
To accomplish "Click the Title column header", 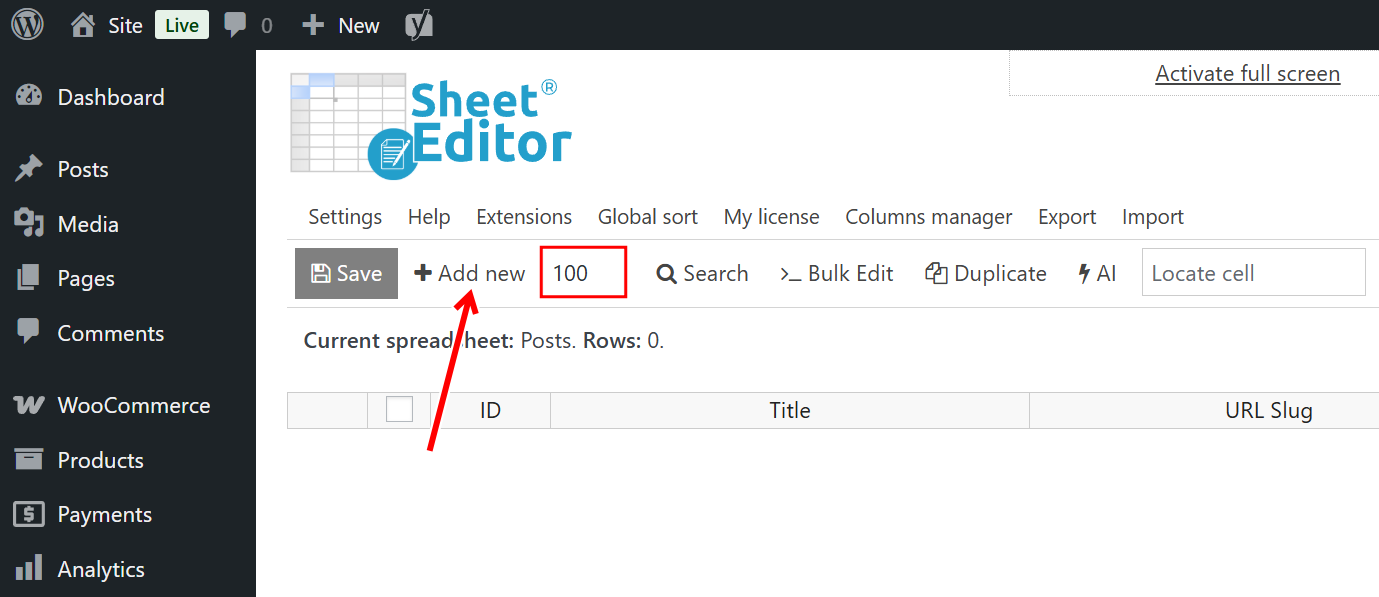I will (790, 410).
